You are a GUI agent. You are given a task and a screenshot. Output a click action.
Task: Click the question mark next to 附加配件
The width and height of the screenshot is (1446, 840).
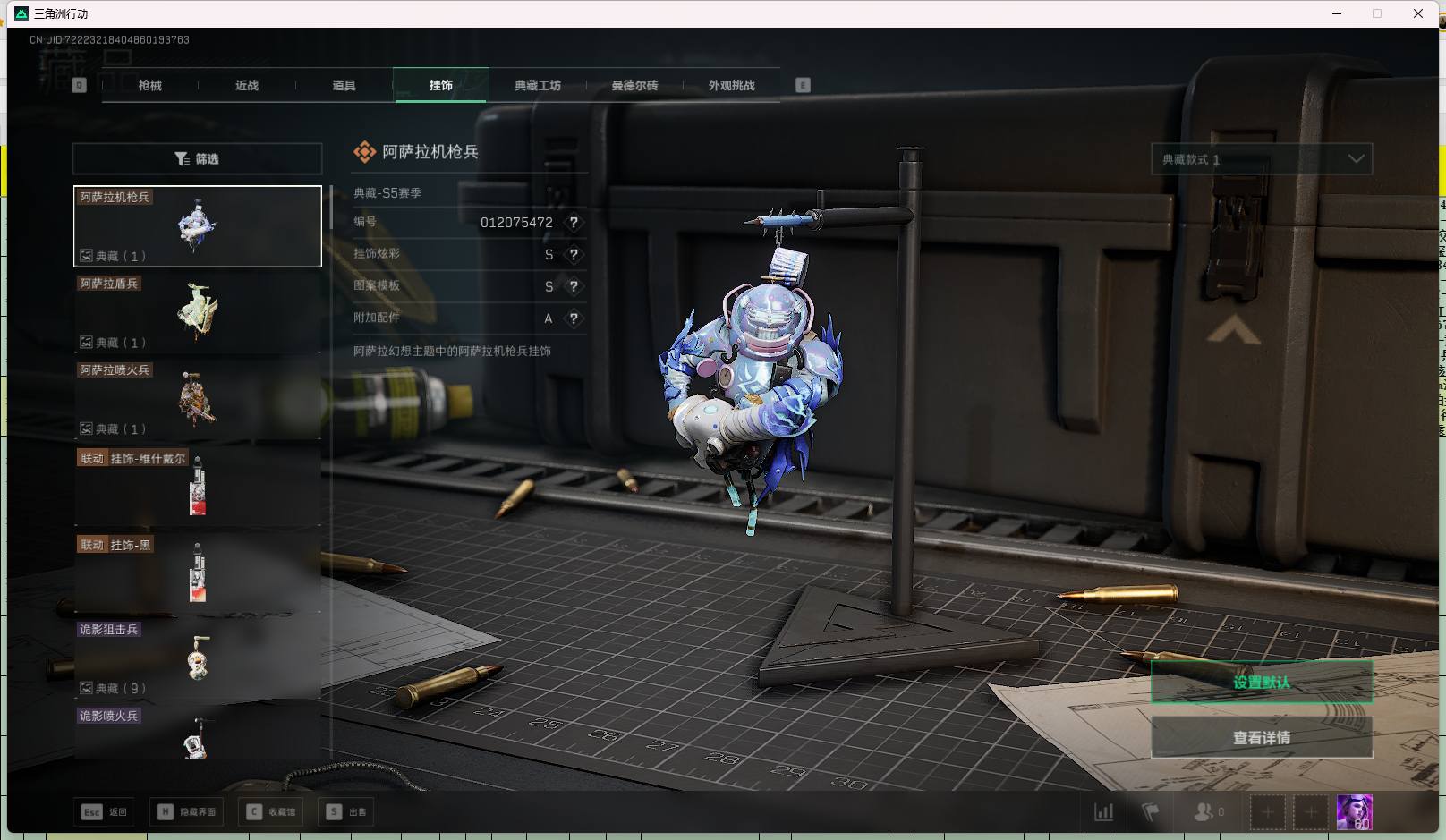coord(574,318)
